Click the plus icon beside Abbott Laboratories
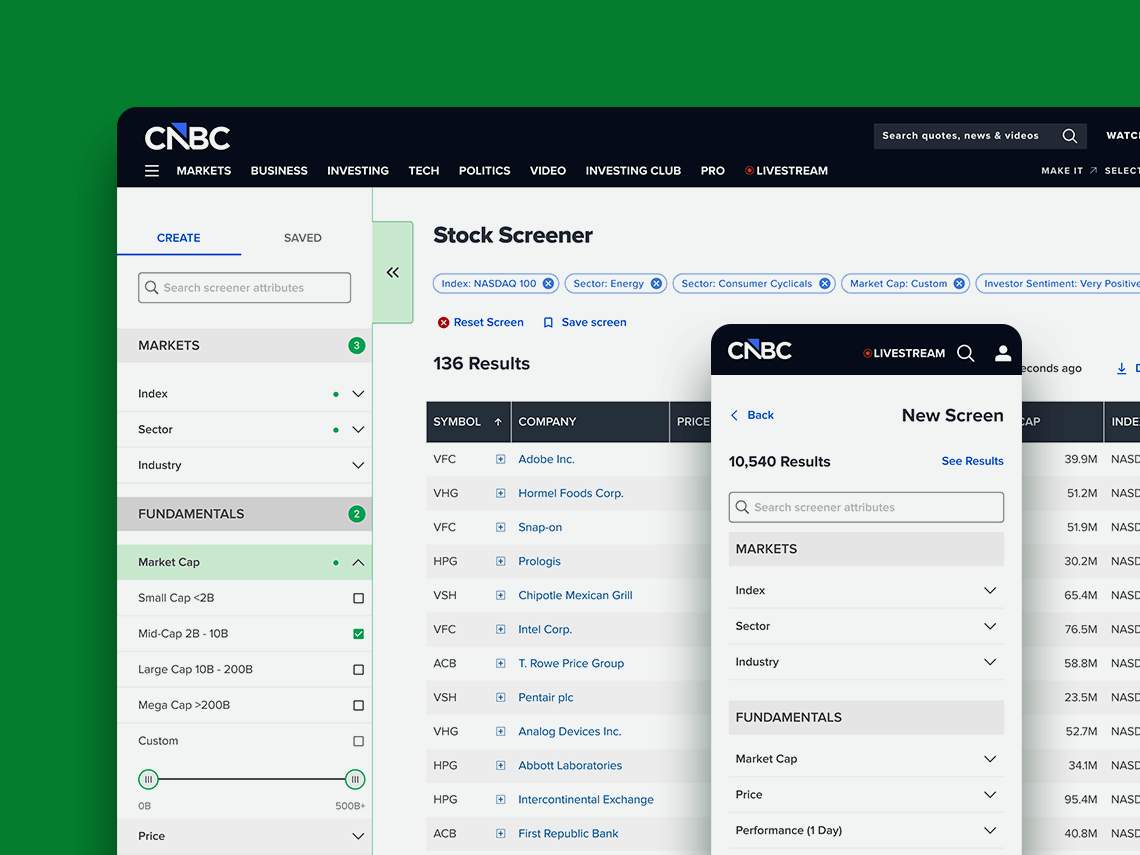 [x=500, y=765]
